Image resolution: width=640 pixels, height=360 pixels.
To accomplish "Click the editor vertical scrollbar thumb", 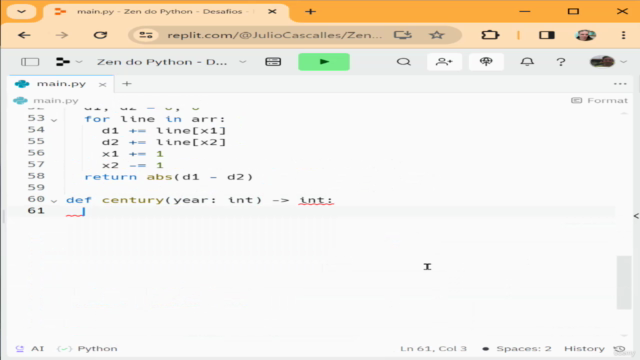I will (x=624, y=282).
